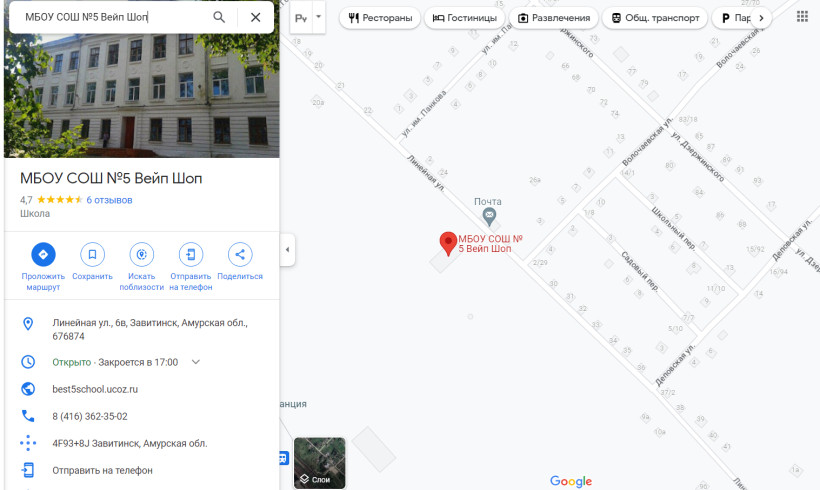Open the Рч filter dropdown arrow
820x490 pixels.
click(x=319, y=17)
